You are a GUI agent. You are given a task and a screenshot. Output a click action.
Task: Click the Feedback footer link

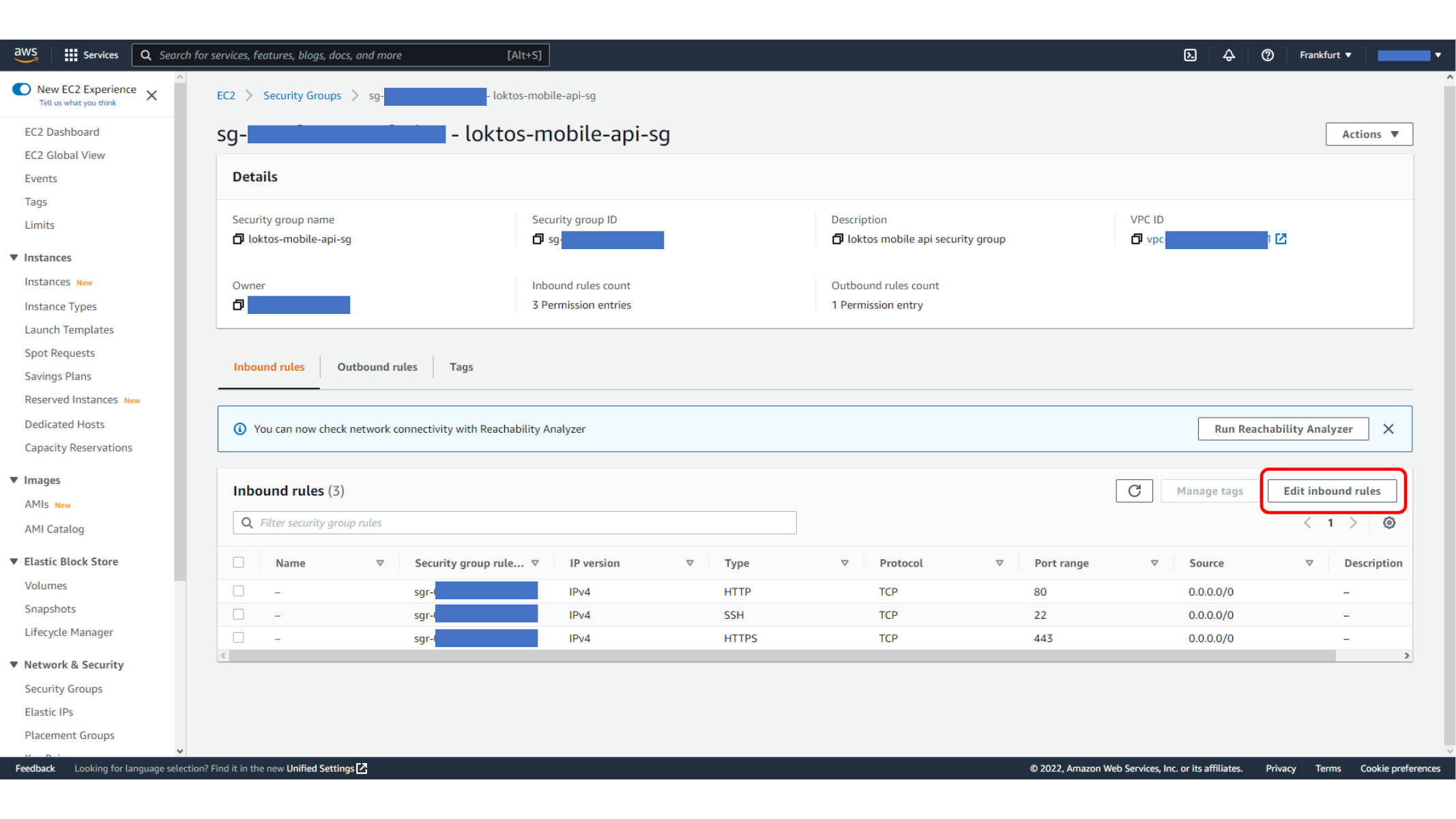(35, 768)
